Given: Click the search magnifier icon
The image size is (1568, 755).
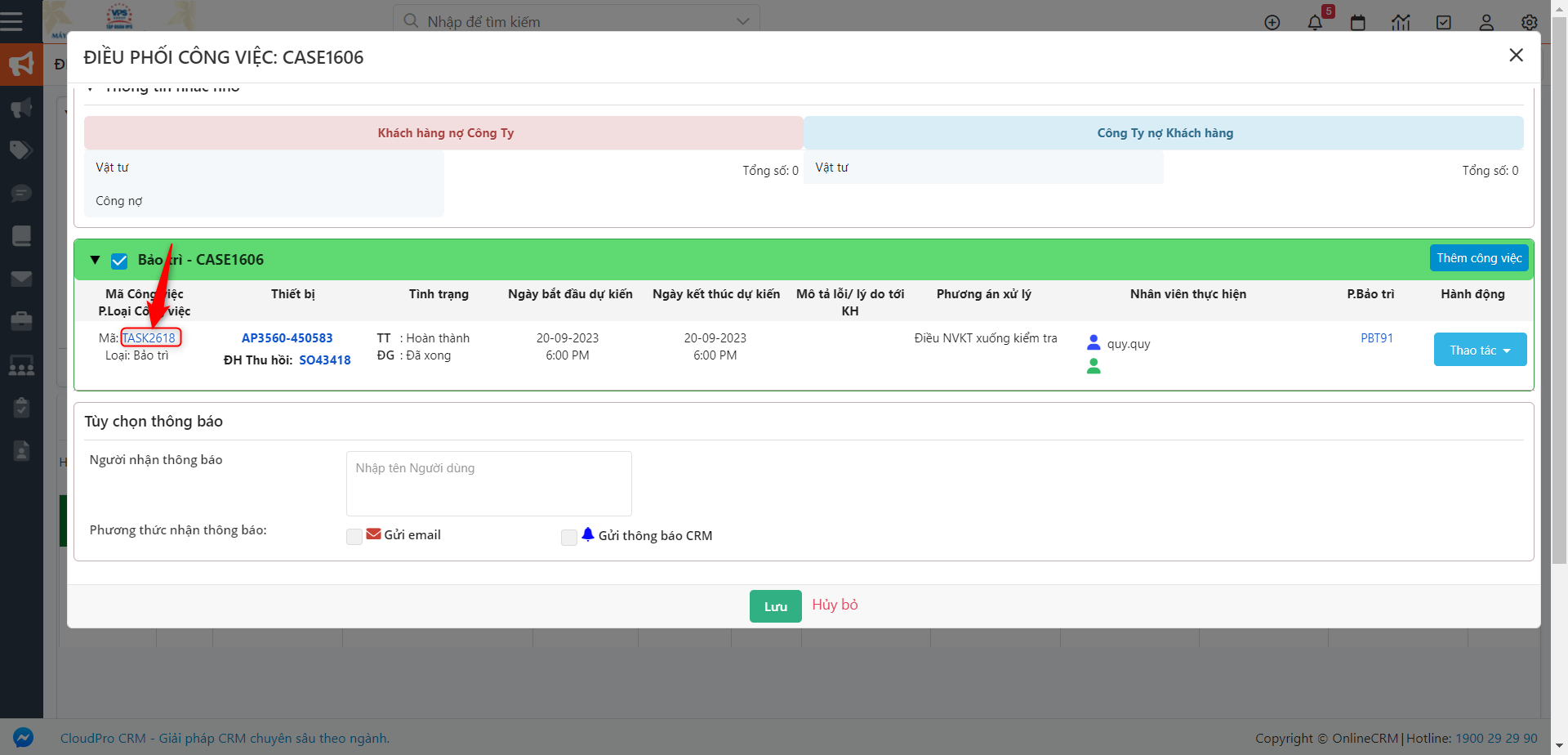Looking at the screenshot, I should (x=411, y=20).
